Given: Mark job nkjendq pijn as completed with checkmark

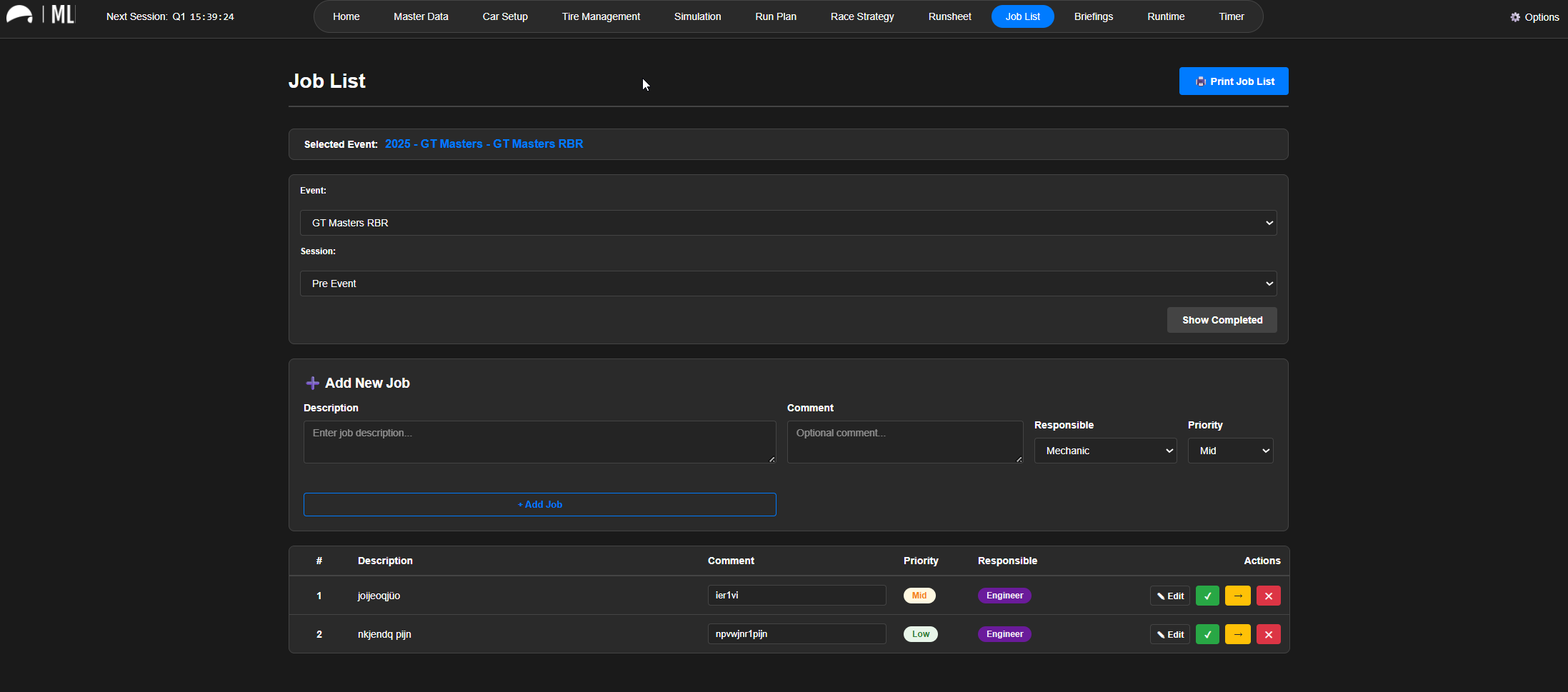Looking at the screenshot, I should pos(1207,634).
